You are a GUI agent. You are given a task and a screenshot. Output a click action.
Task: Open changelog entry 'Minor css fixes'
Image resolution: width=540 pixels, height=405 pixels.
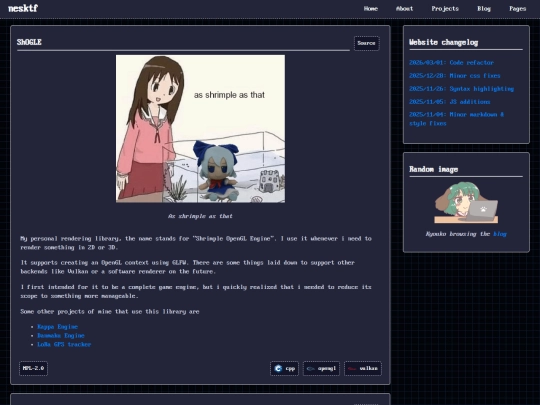455,76
